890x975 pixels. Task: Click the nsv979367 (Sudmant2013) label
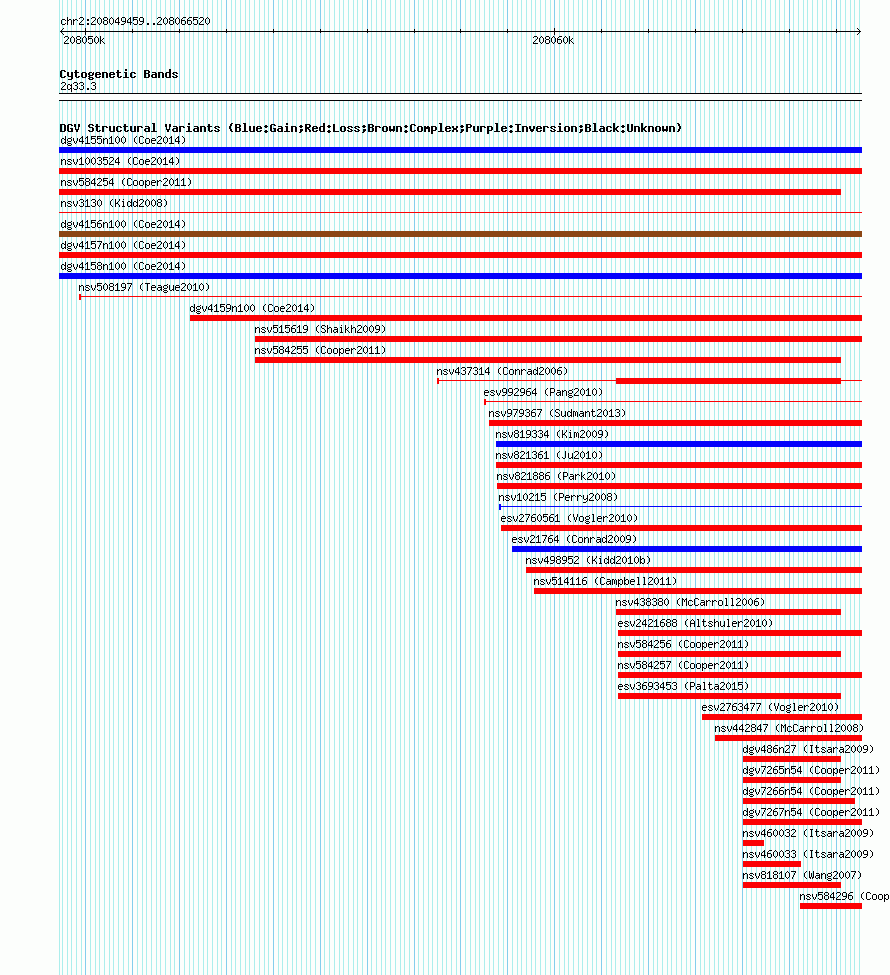click(557, 414)
